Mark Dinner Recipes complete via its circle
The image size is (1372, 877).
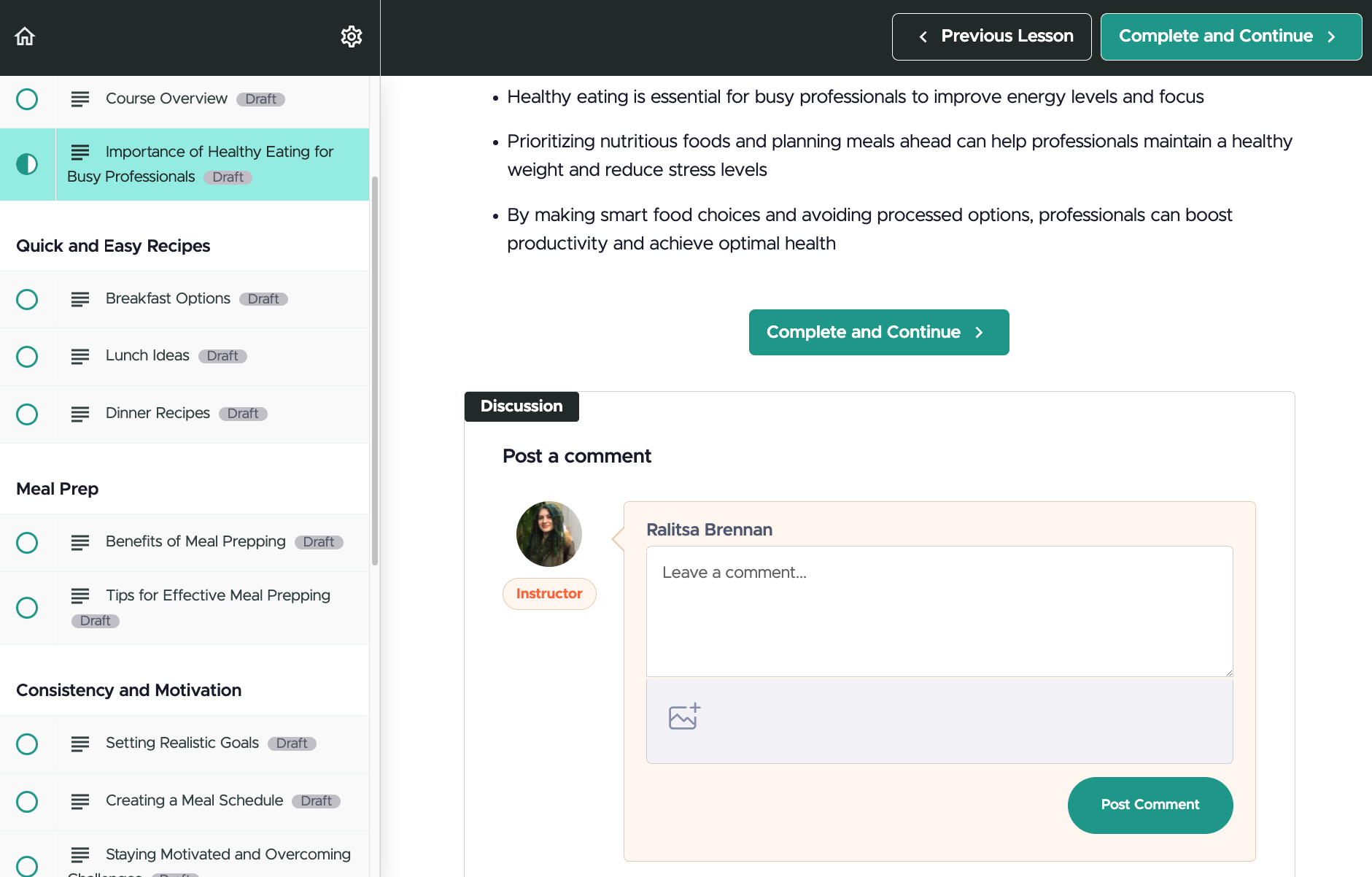[x=27, y=414]
